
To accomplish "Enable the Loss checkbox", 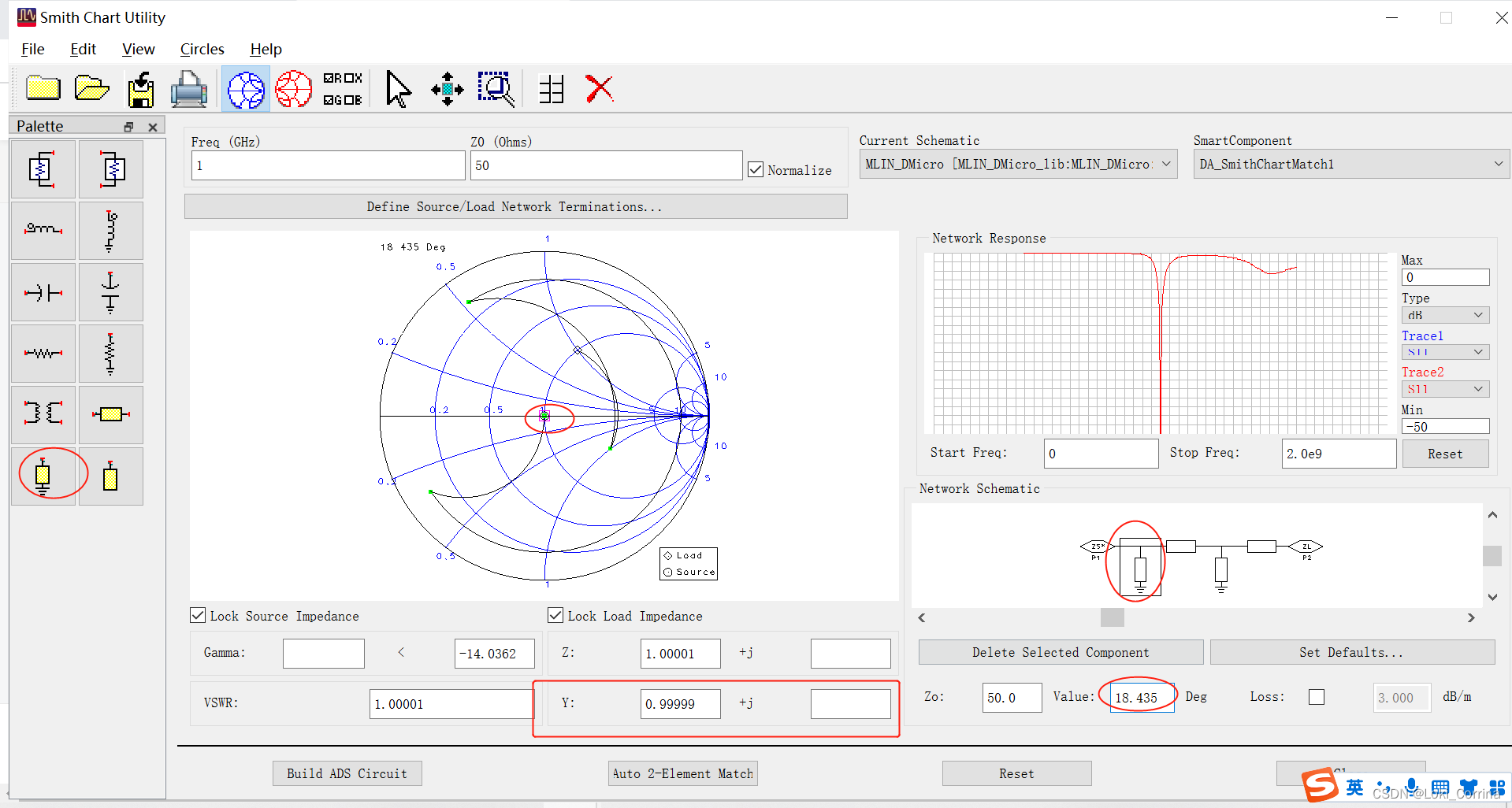I will coord(1317,697).
